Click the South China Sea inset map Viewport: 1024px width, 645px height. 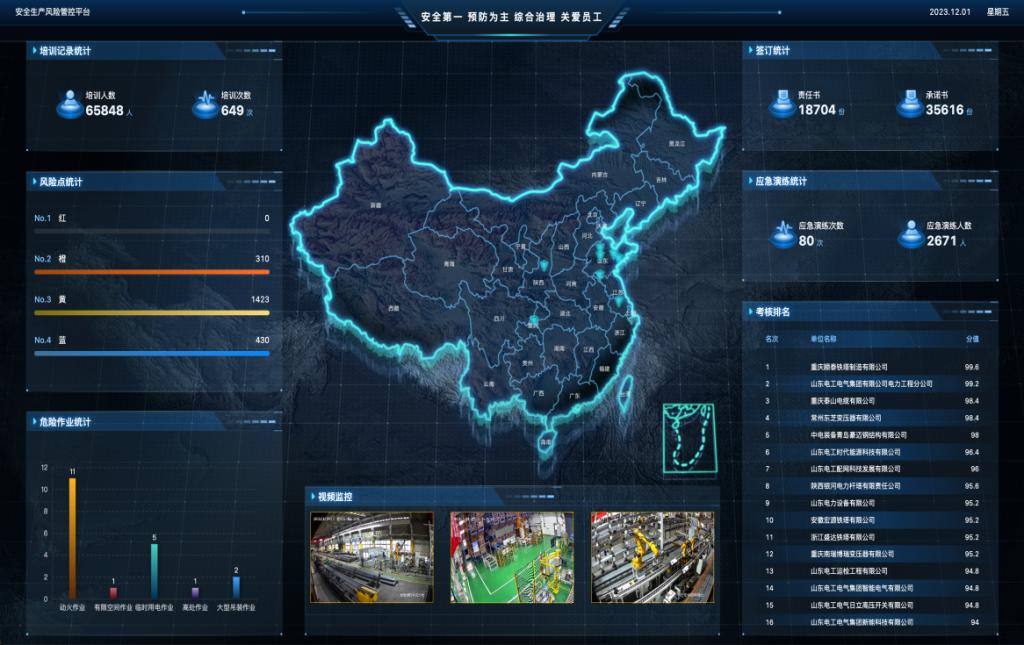[x=688, y=437]
